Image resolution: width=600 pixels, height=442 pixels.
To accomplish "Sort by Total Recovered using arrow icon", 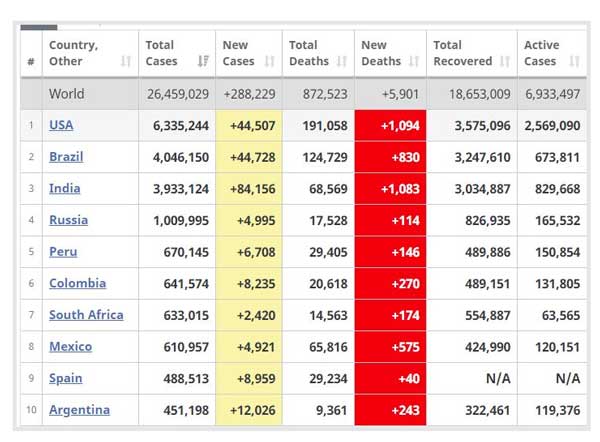I will pyautogui.click(x=505, y=62).
